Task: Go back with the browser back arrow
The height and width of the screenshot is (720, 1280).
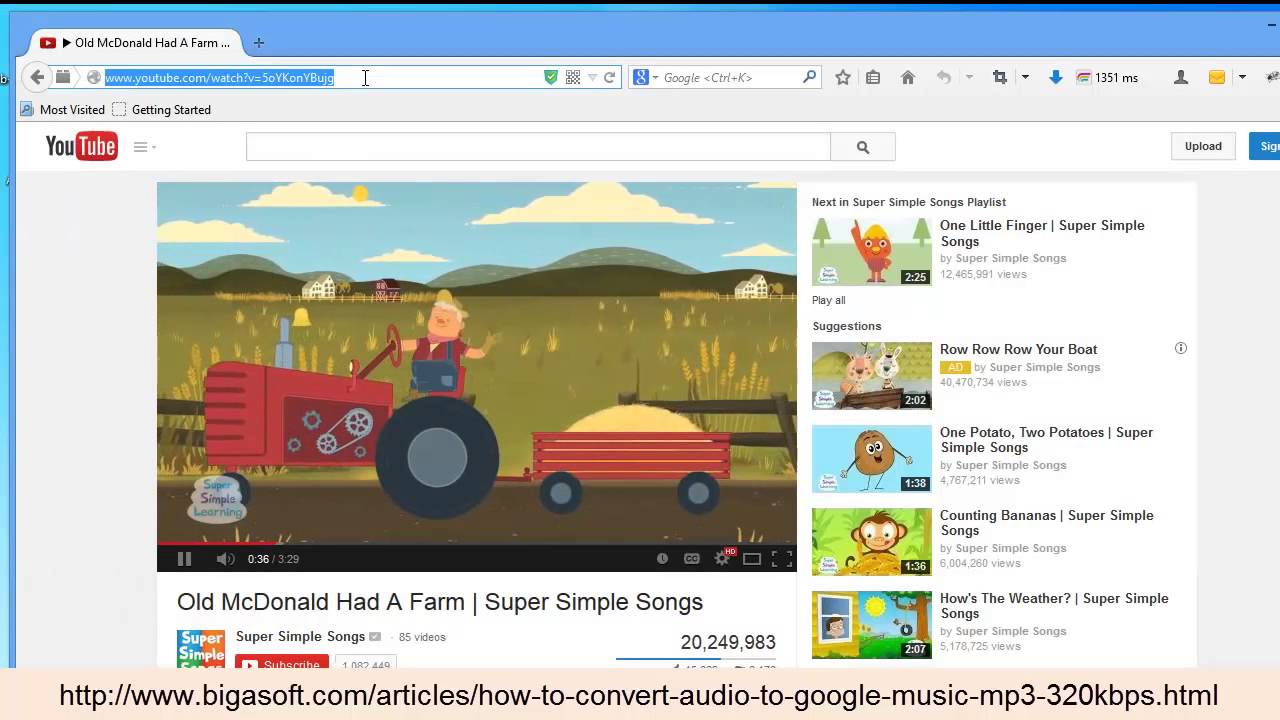Action: [x=37, y=77]
